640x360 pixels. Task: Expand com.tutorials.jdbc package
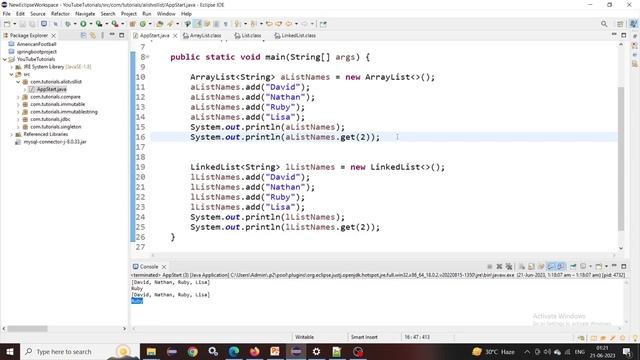[x=18, y=119]
